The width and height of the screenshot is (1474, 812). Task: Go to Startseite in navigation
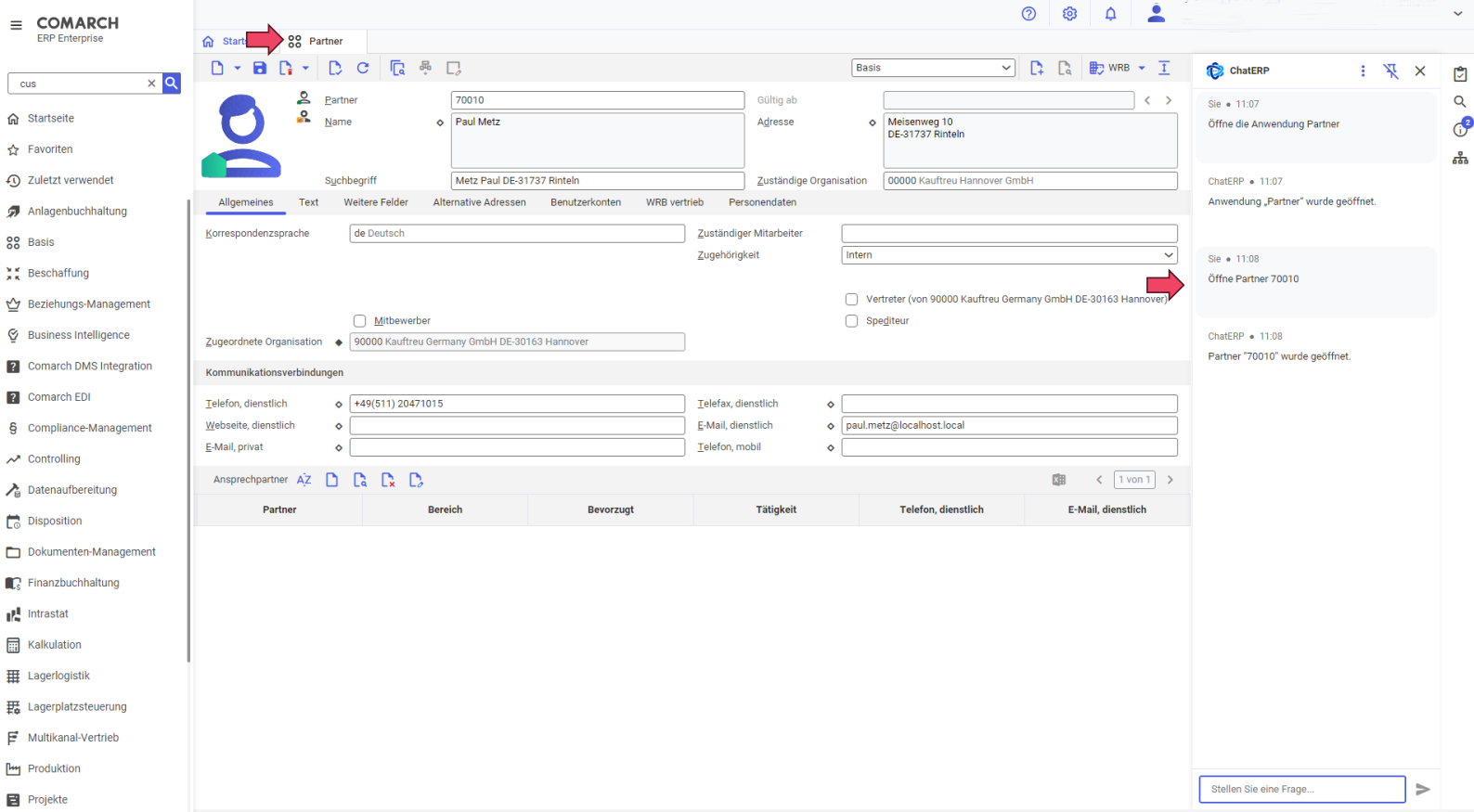pyautogui.click(x=51, y=119)
